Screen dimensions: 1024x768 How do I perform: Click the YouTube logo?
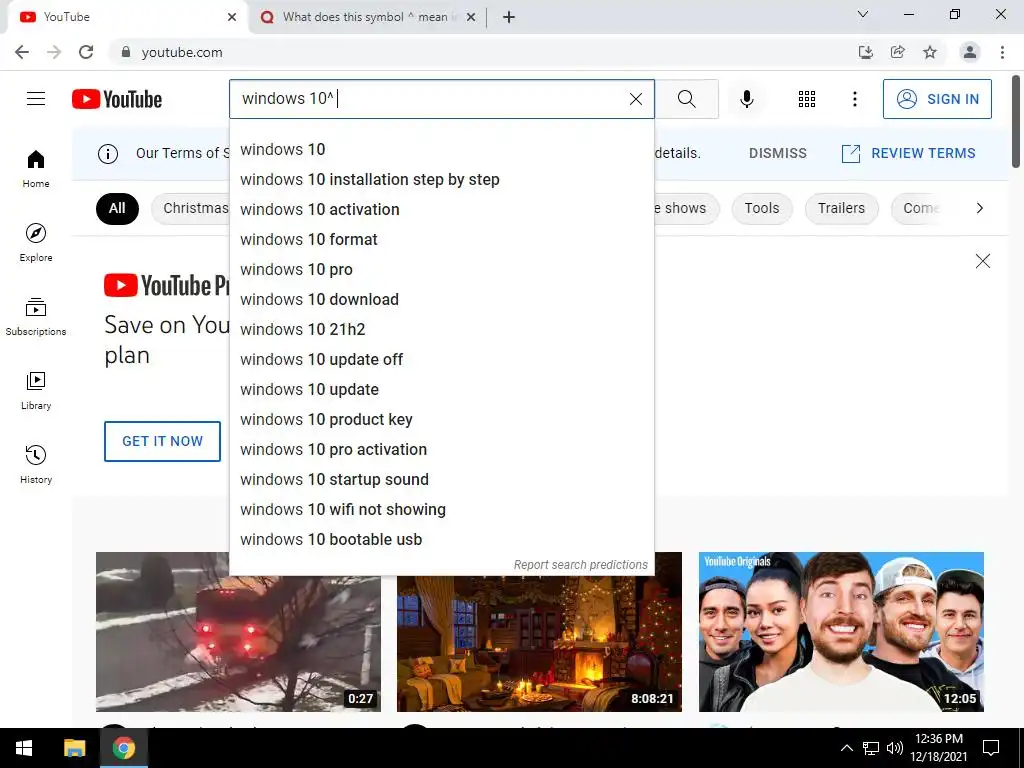click(117, 99)
